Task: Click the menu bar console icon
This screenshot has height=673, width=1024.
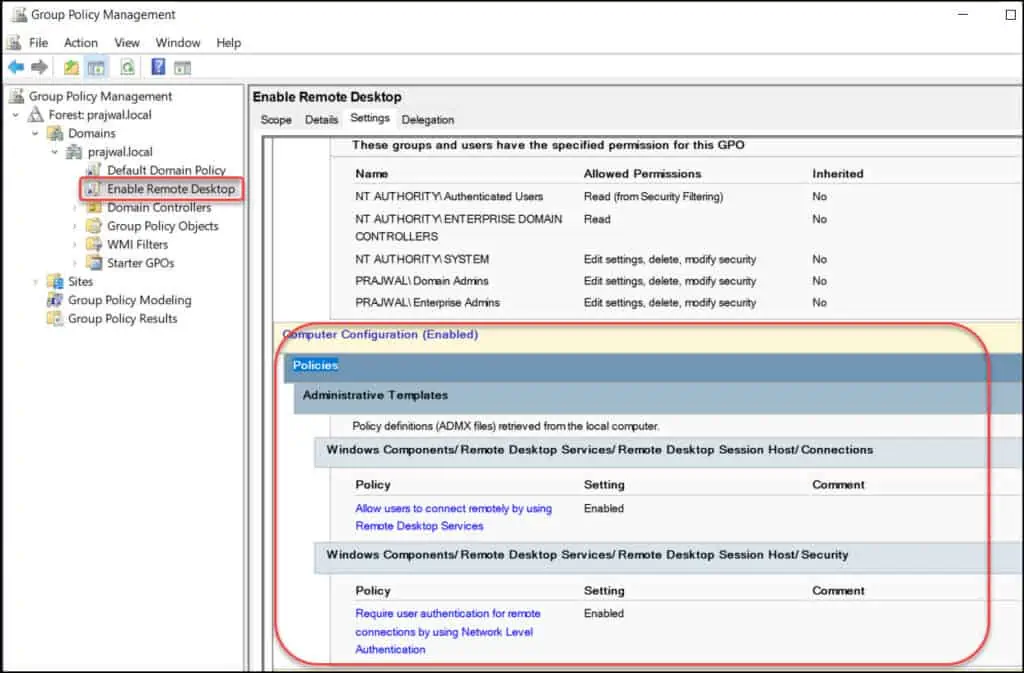Action: pos(14,42)
